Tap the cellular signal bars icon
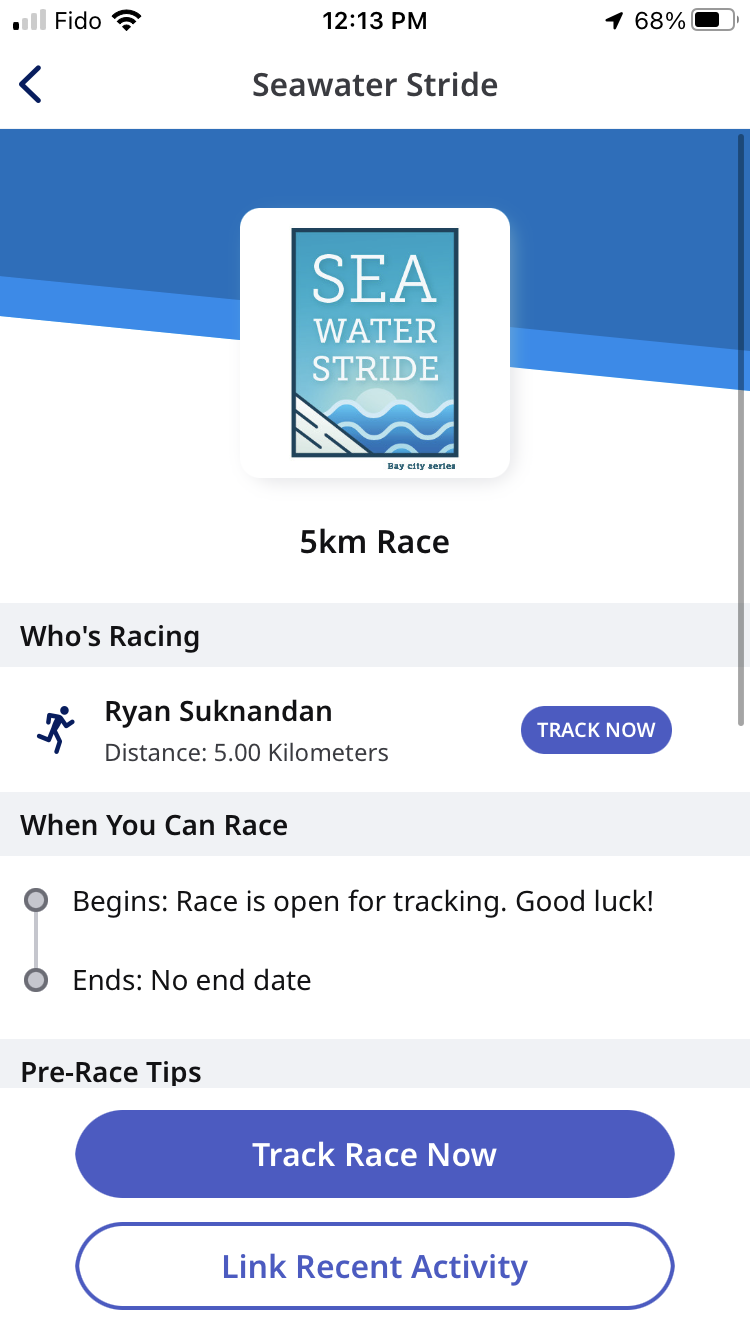Image resolution: width=750 pixels, height=1334 pixels. pos(29,21)
